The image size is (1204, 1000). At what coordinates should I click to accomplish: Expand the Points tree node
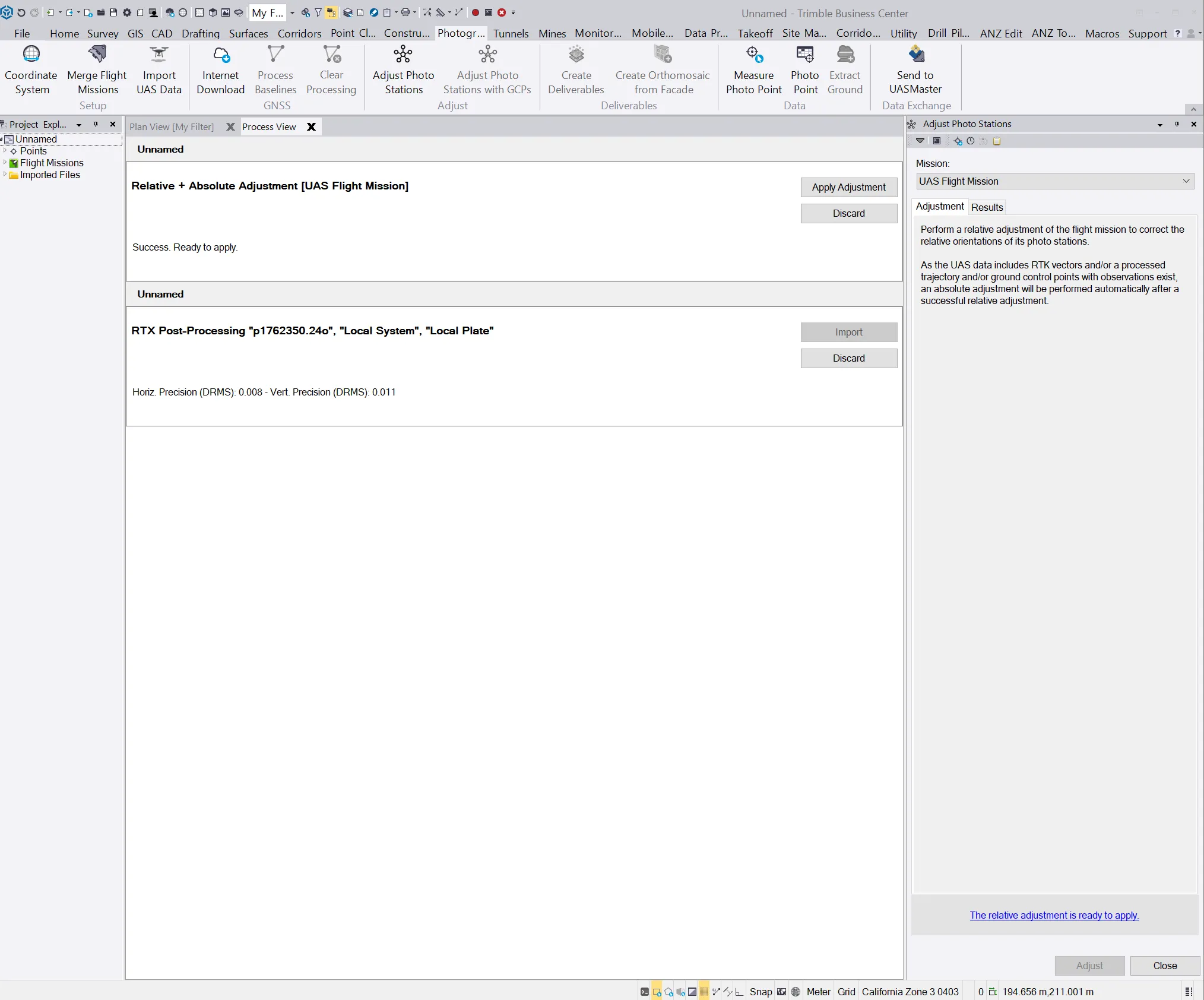pos(5,151)
